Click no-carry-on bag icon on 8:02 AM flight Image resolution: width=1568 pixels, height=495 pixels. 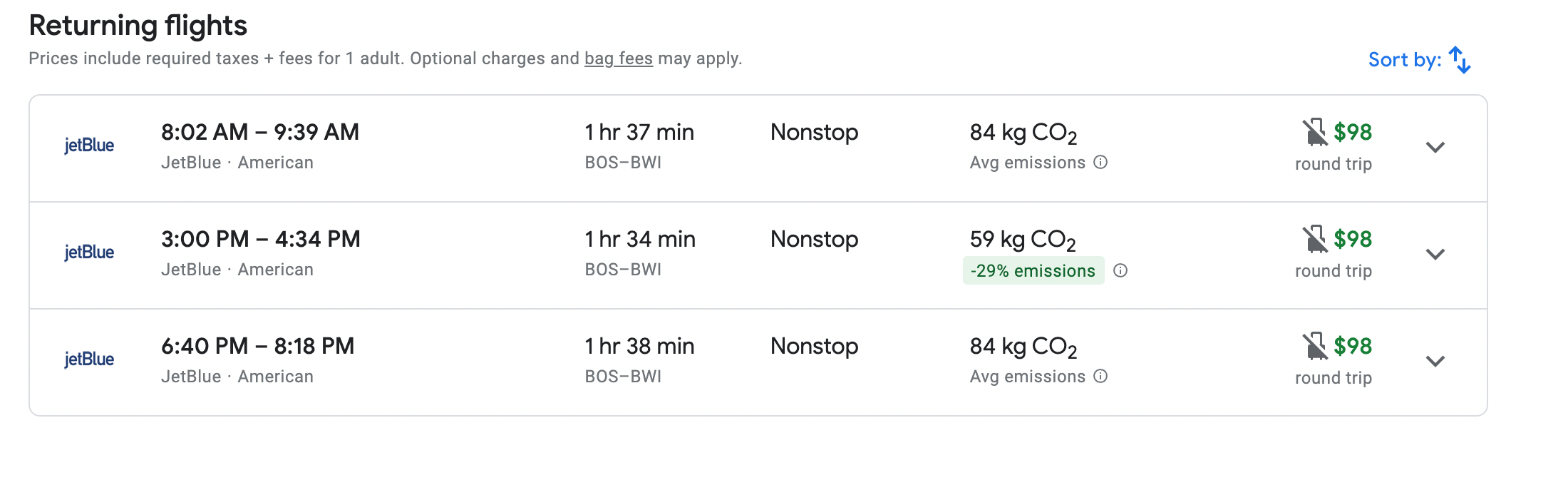point(1315,132)
